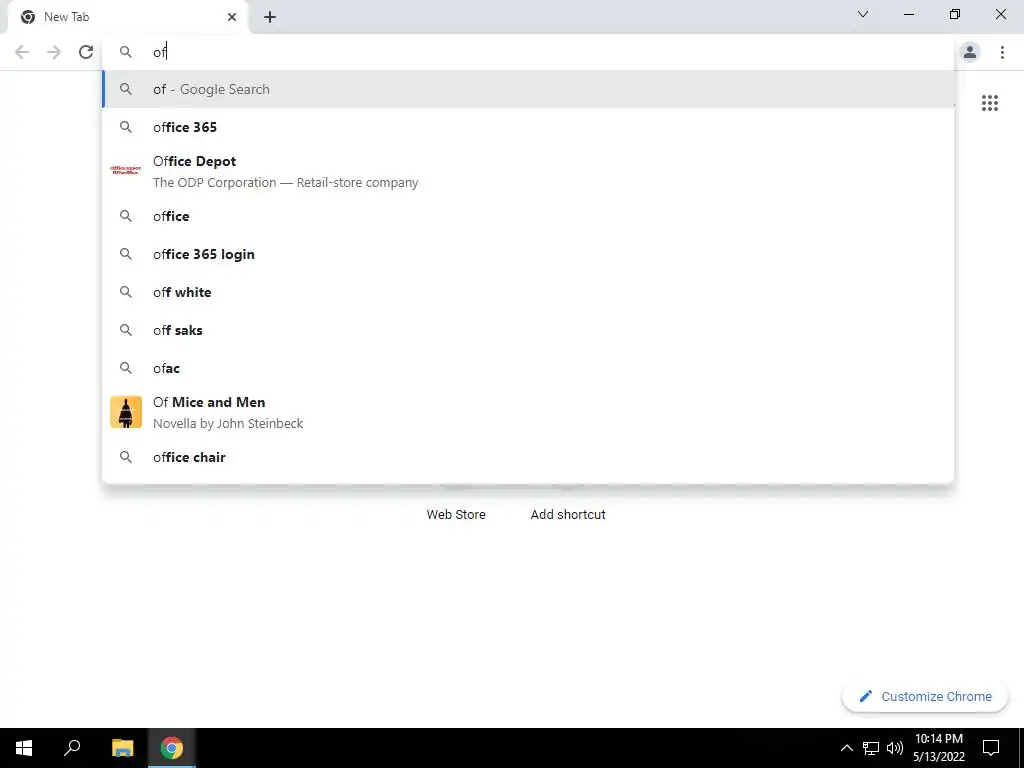This screenshot has width=1024, height=768.
Task: Open the volume speaker tray icon
Action: (895, 748)
